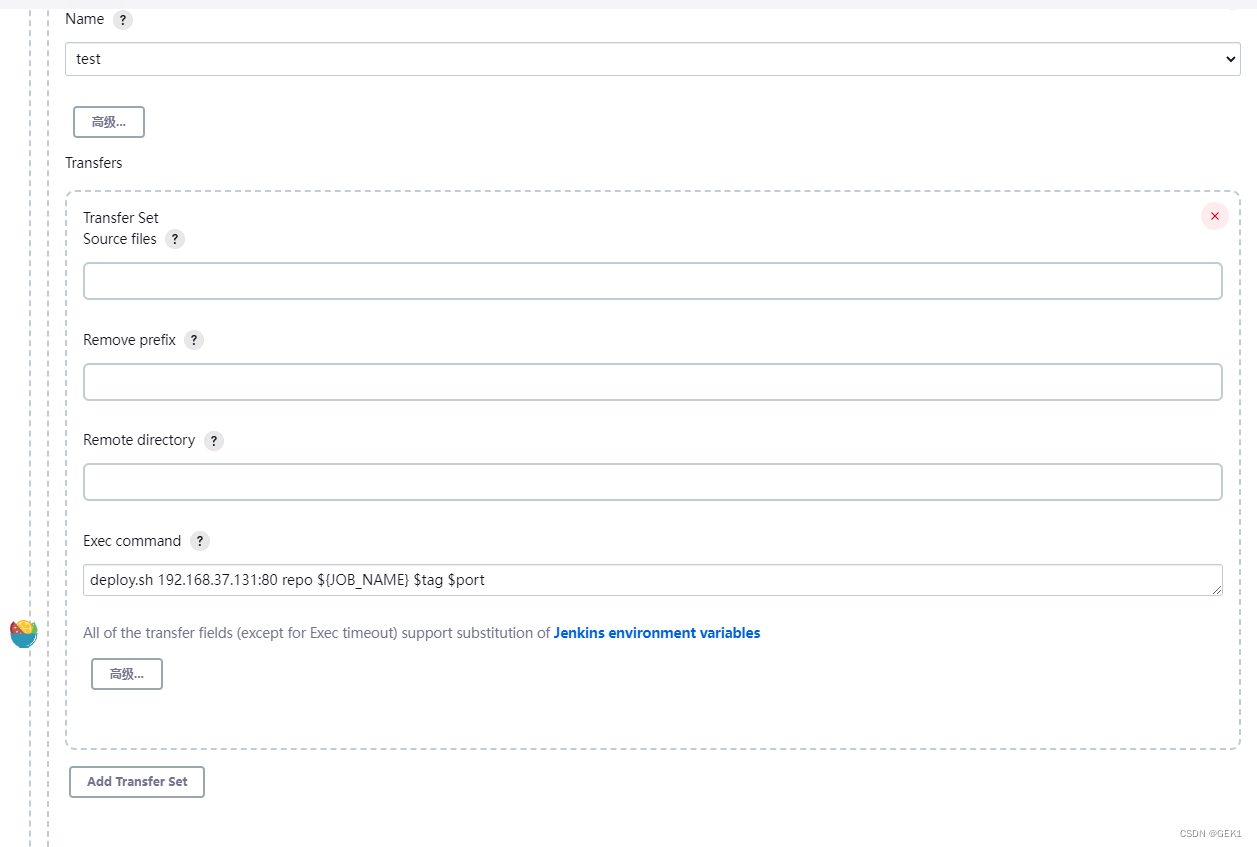
Task: Click the Source files label
Action: point(120,239)
